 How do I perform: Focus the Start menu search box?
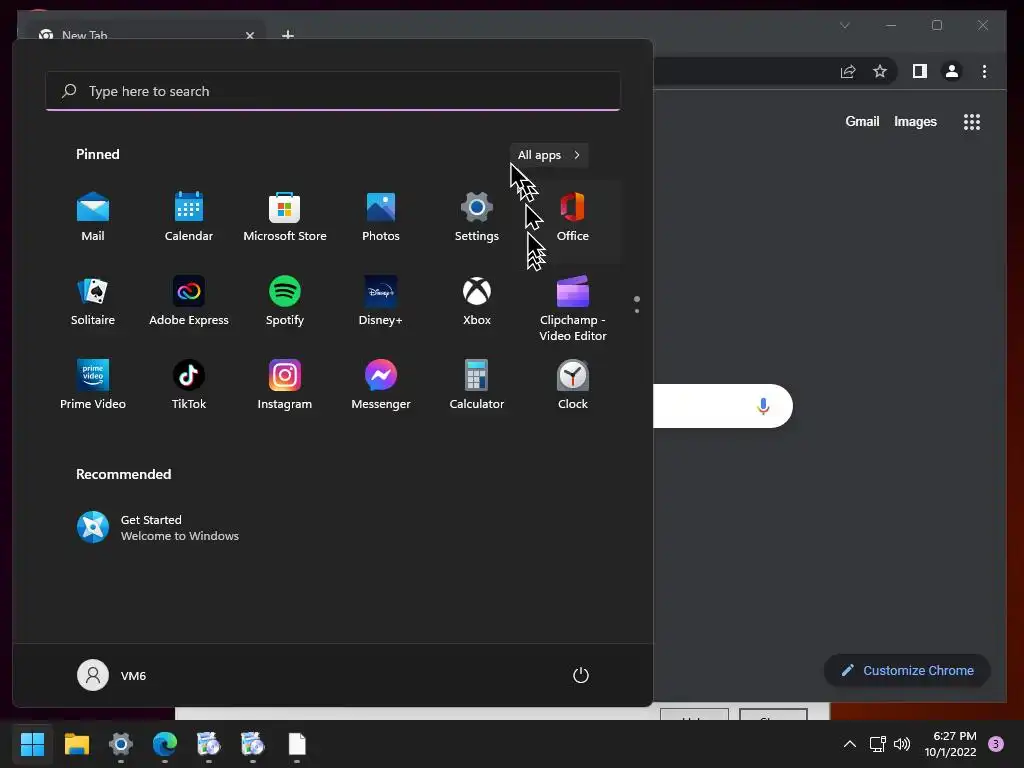click(x=333, y=91)
